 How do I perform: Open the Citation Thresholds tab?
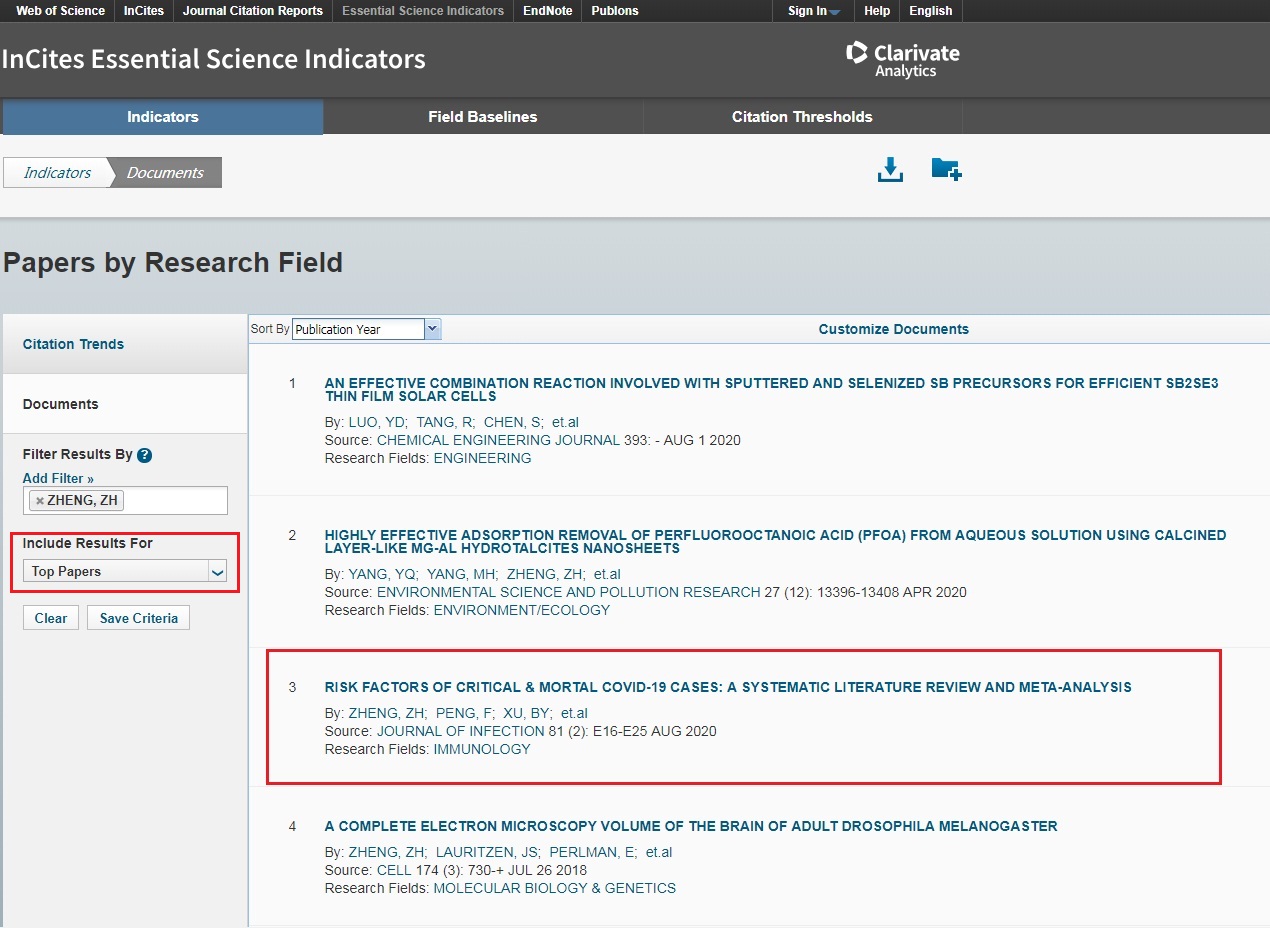[x=802, y=117]
